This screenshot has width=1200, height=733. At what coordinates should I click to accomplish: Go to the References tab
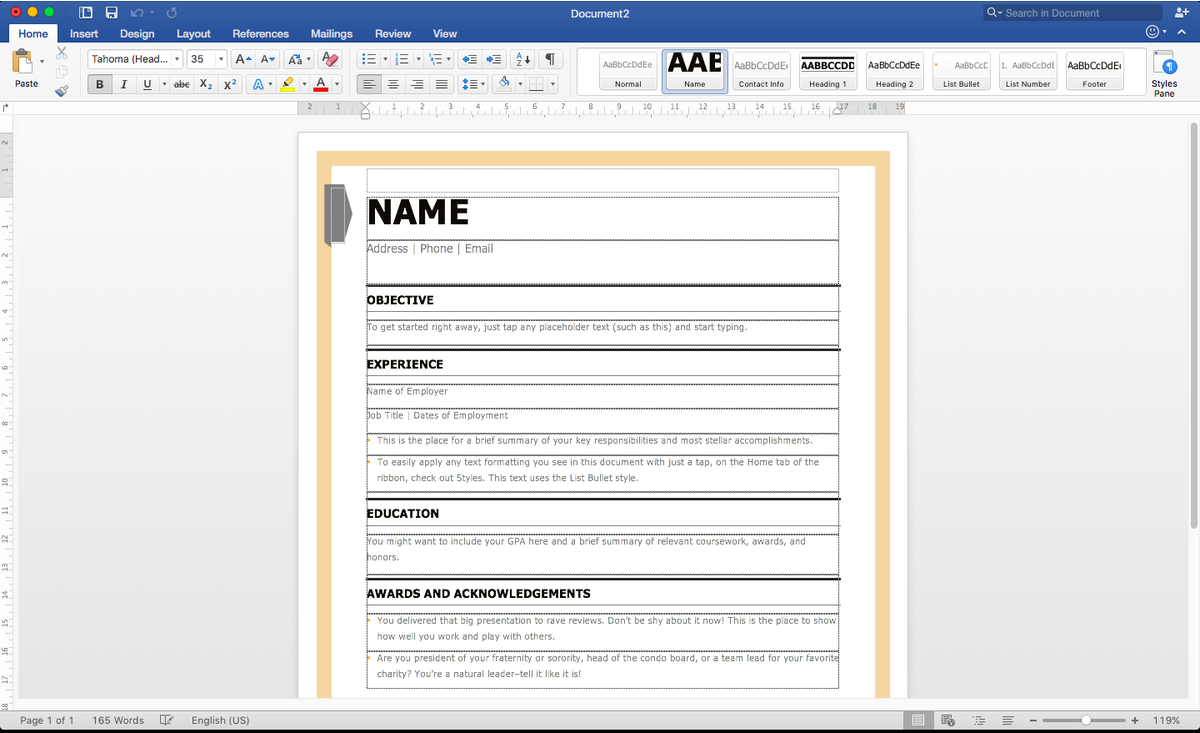(261, 34)
